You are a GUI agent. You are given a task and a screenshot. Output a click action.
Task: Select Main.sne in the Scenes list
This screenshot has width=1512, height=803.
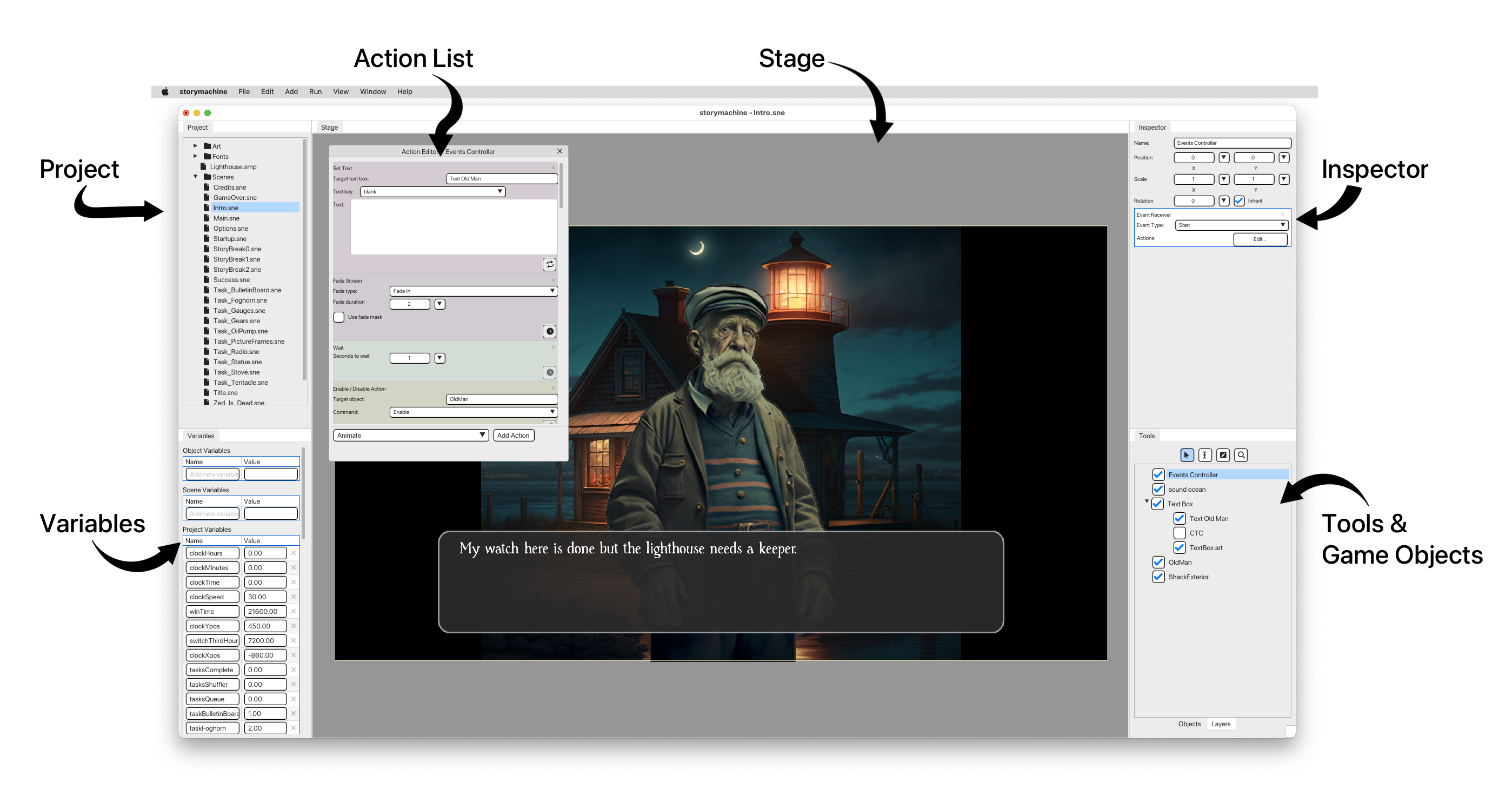[226, 218]
